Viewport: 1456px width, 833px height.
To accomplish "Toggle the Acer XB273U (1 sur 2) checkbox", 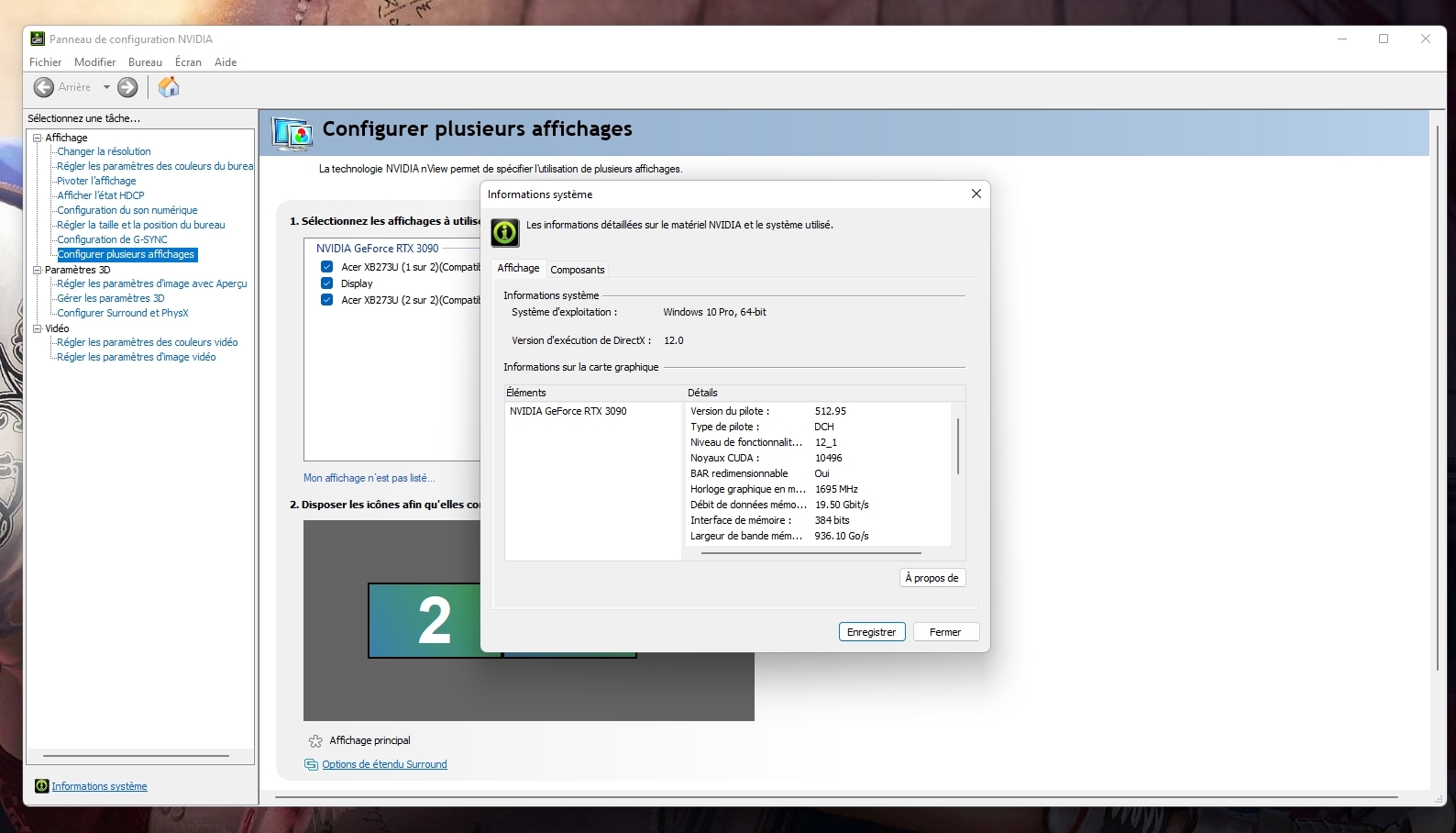I will pyautogui.click(x=326, y=267).
